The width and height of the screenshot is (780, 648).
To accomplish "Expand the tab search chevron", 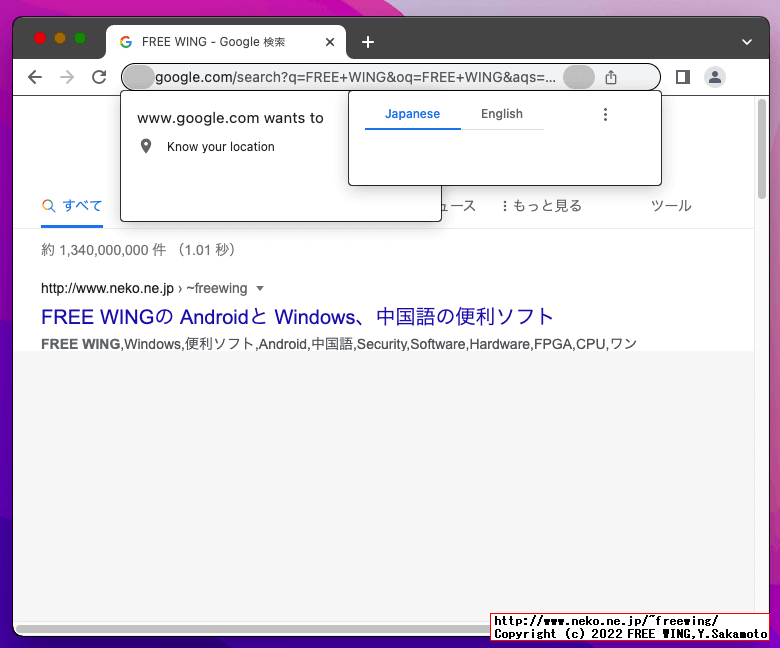I will click(x=747, y=42).
